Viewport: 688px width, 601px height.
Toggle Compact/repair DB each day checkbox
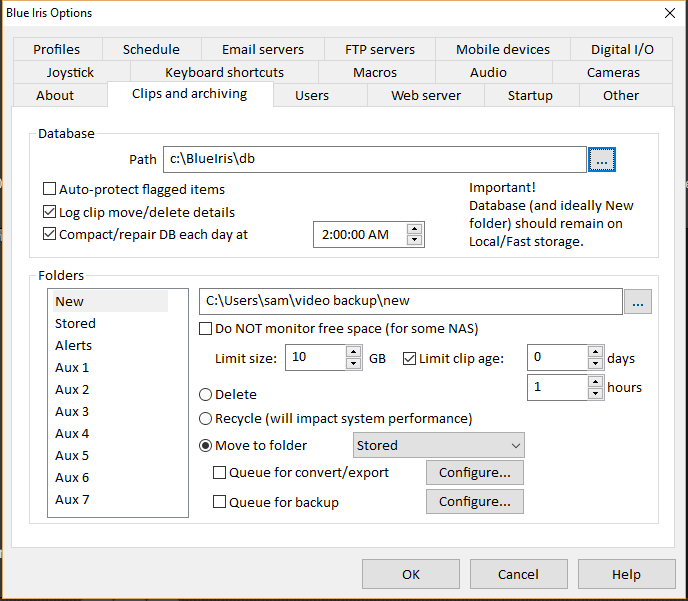(50, 234)
